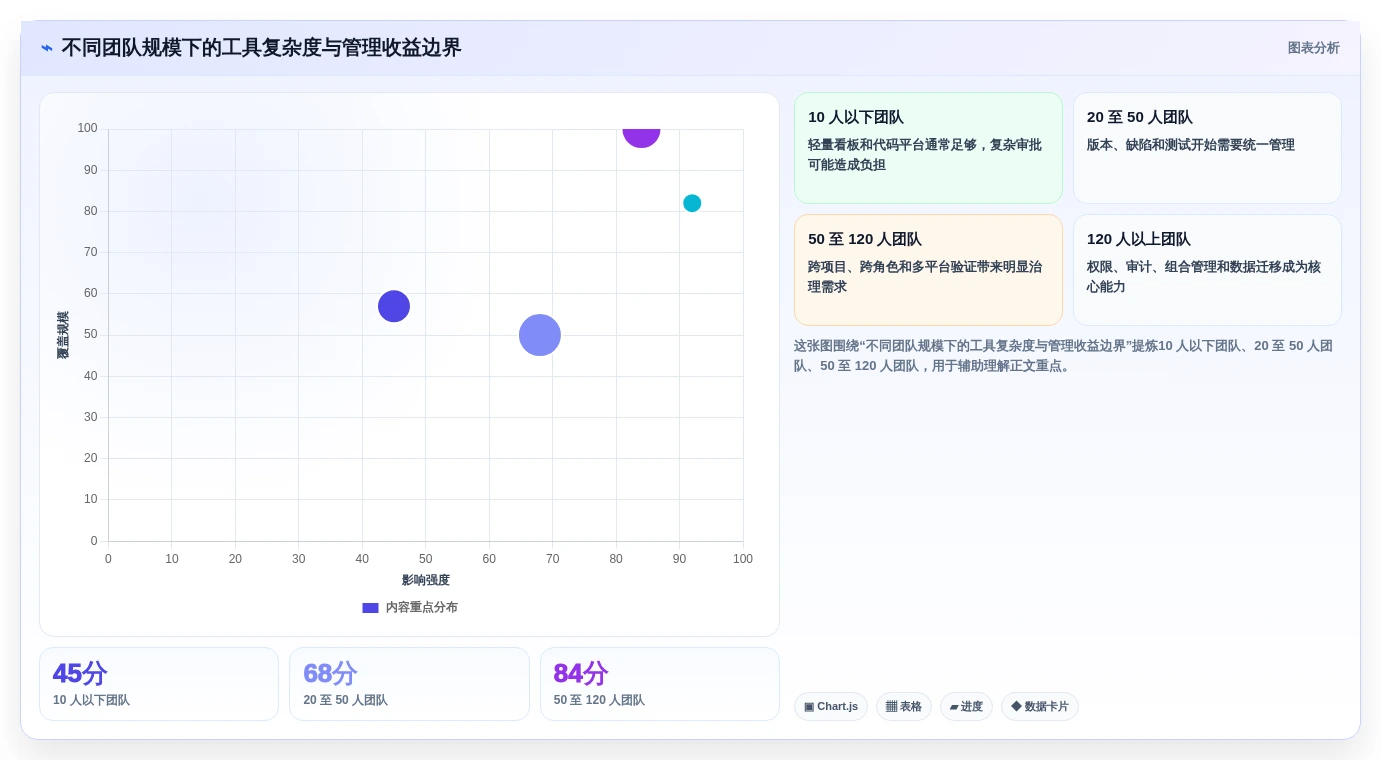This screenshot has height=760, width=1381.
Task: Open the card about 版本、缺陷和测试 unified management
Action: coord(1207,148)
